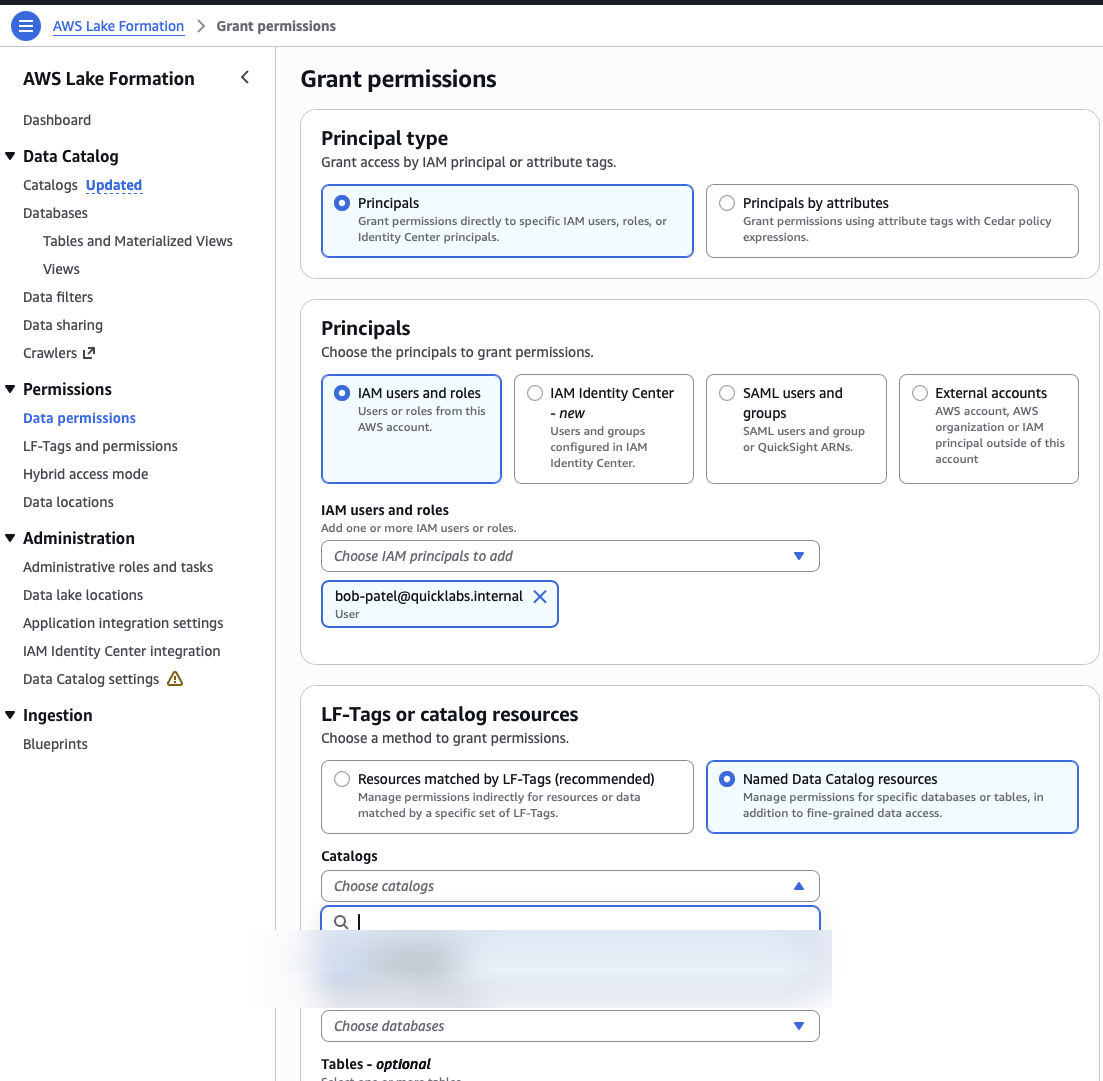Collapse the Ingestion section
Image resolution: width=1103 pixels, height=1081 pixels.
[x=10, y=715]
